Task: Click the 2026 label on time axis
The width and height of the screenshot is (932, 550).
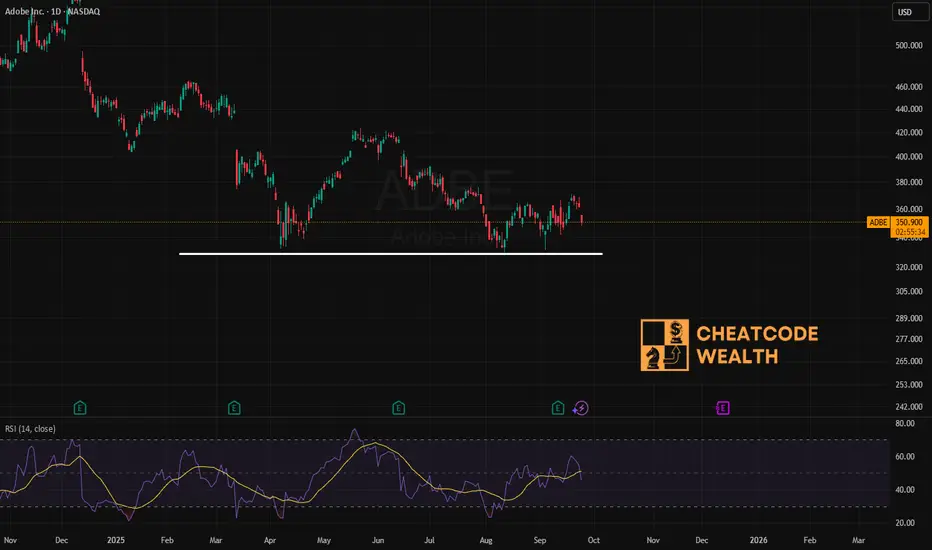Action: 758,540
